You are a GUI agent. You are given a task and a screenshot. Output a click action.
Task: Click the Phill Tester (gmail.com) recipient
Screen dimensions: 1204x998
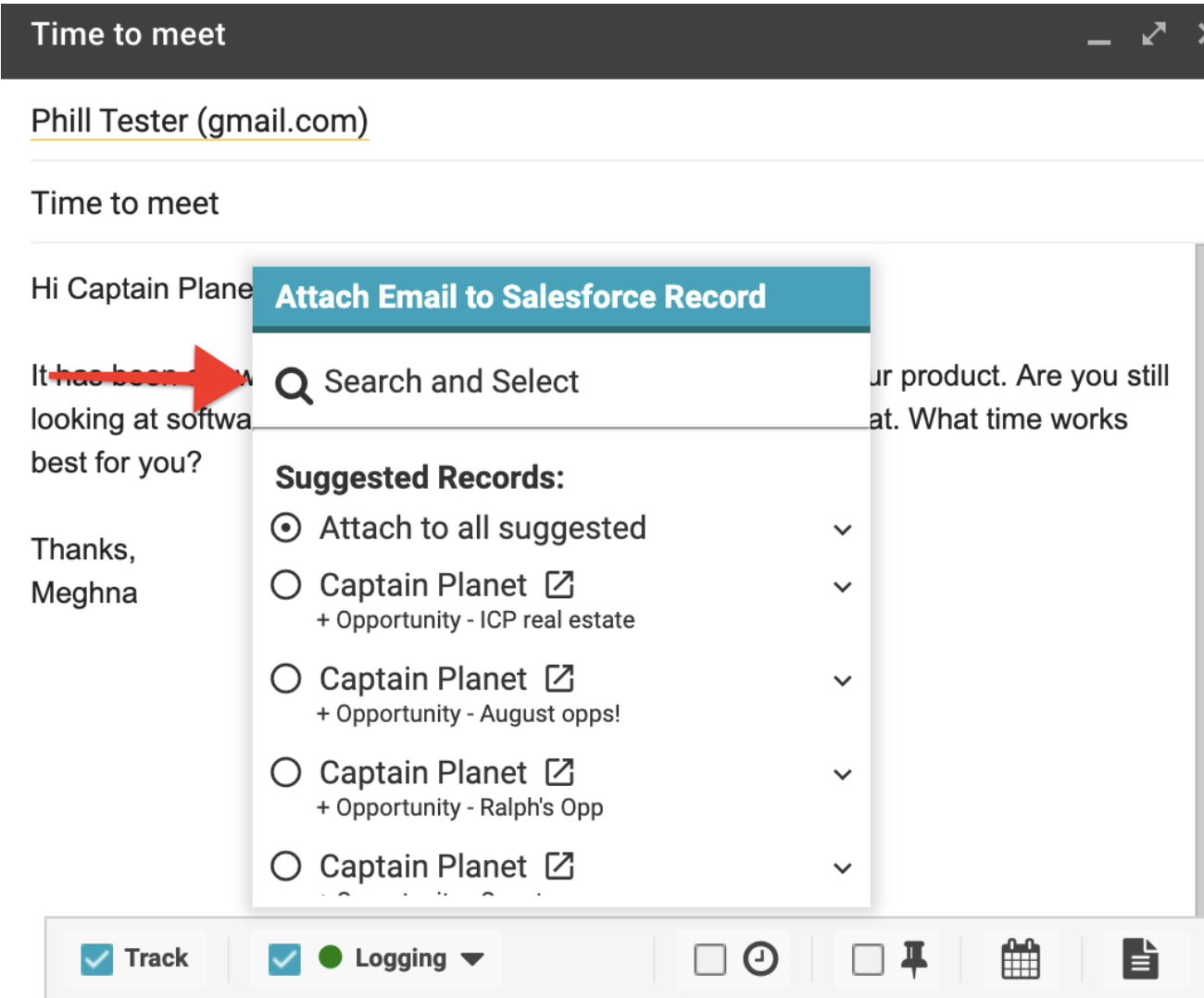click(x=200, y=121)
